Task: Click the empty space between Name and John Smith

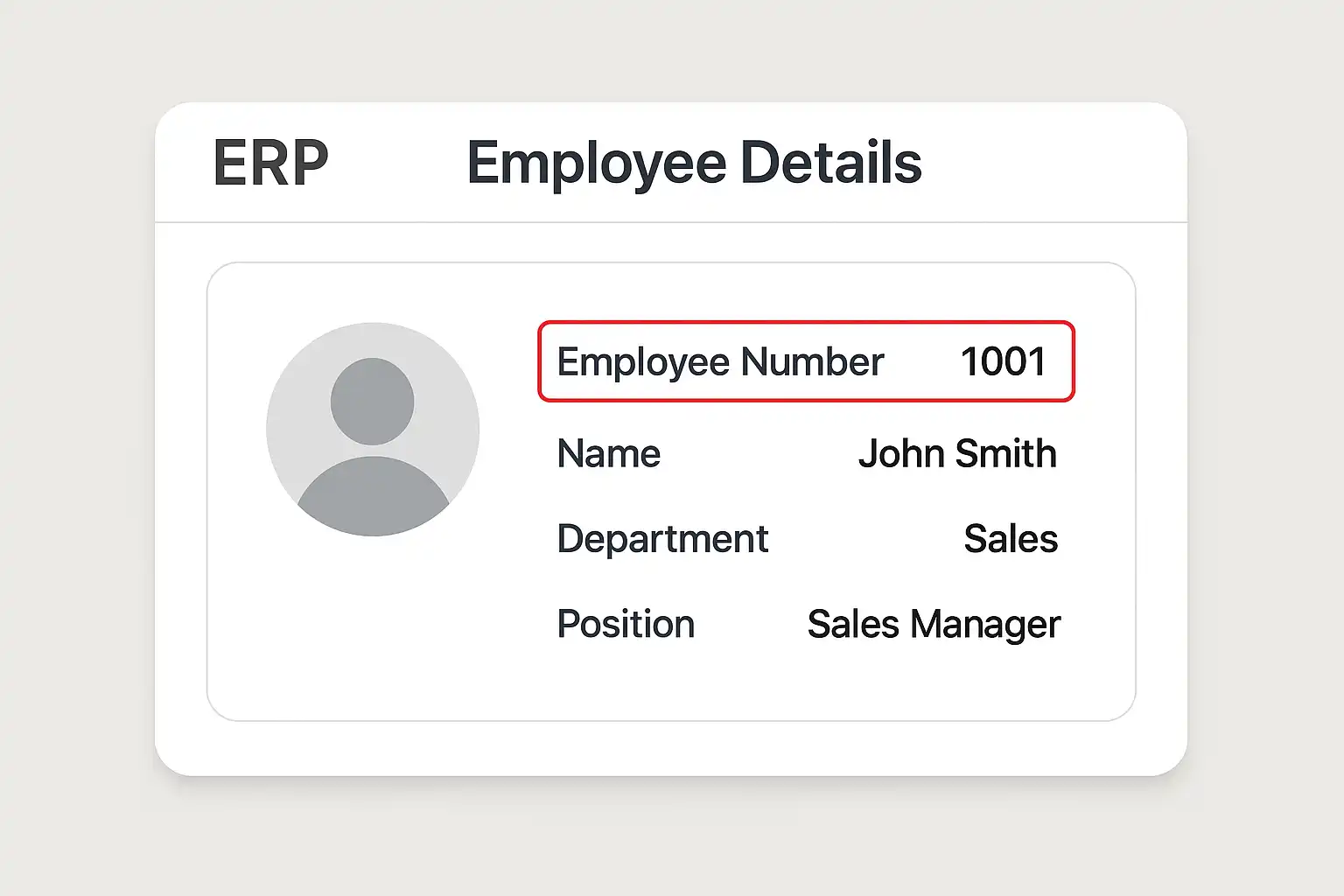Action: pyautogui.click(x=759, y=454)
